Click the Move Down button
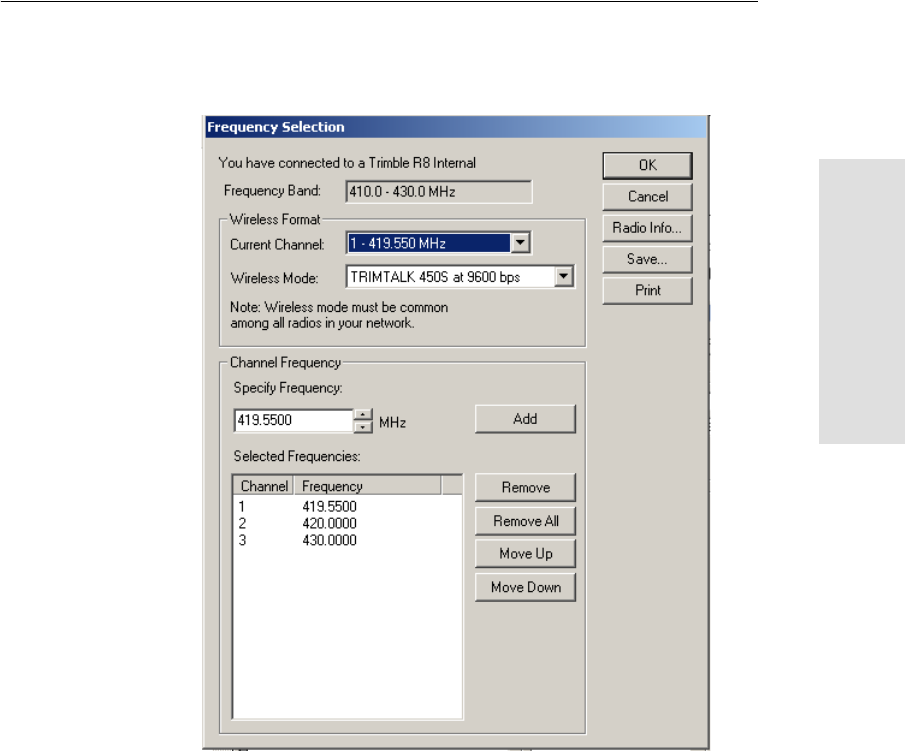Viewport: 905px width, 751px height. tap(525, 588)
